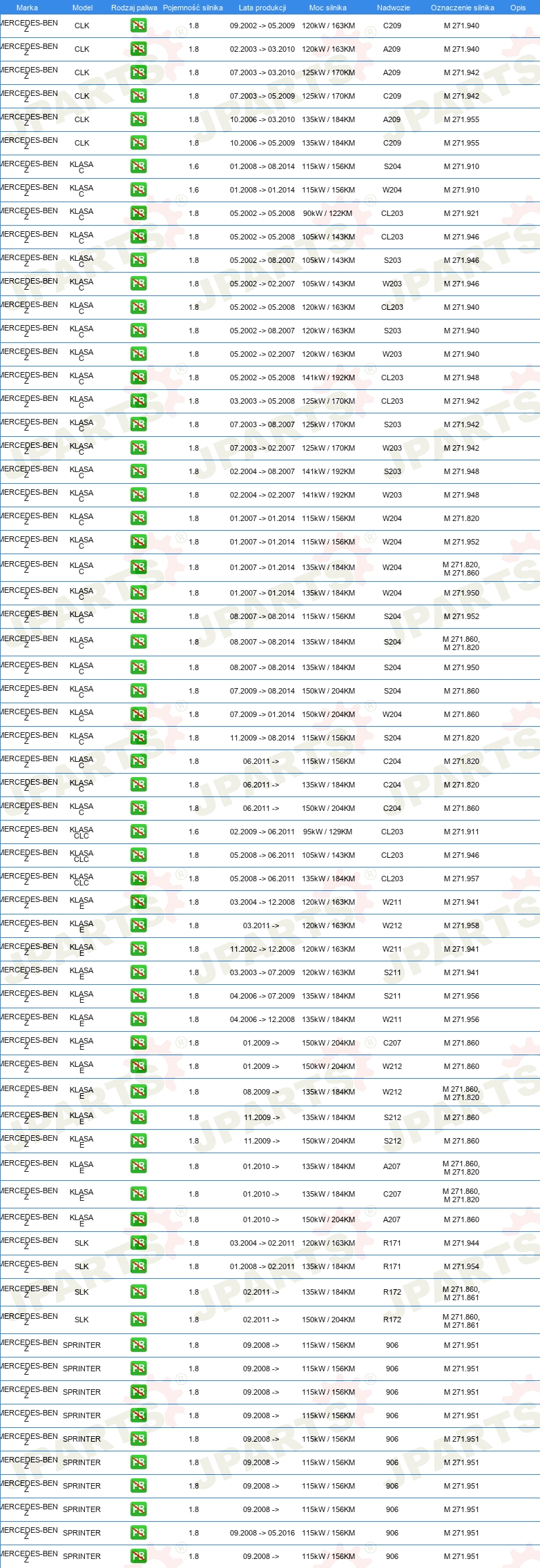Image resolution: width=540 pixels, height=1568 pixels.
Task: Click body code CL203 in the M 271.921 row
Action: [x=392, y=213]
